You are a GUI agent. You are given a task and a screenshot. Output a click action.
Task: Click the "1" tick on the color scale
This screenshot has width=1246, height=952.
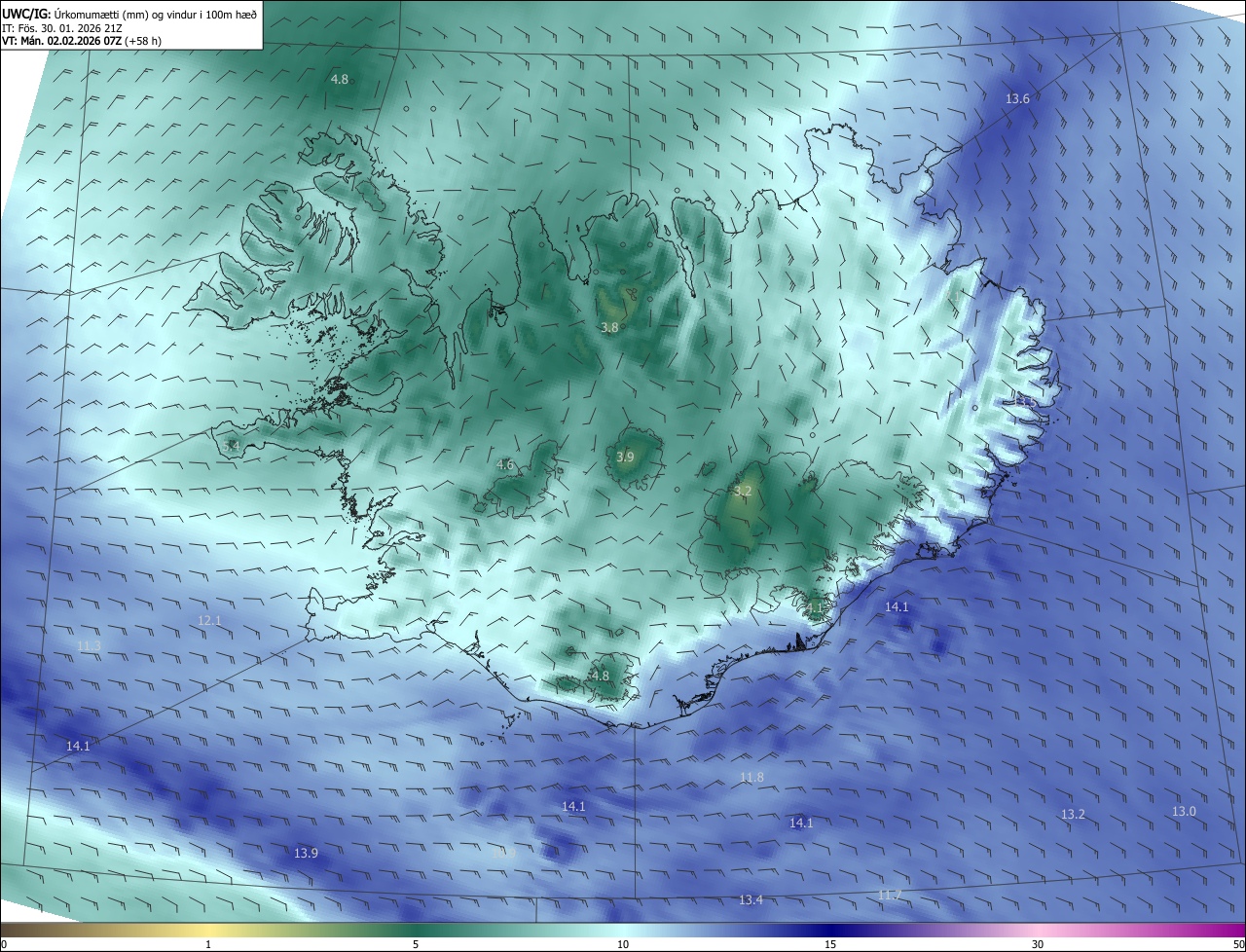[209, 944]
